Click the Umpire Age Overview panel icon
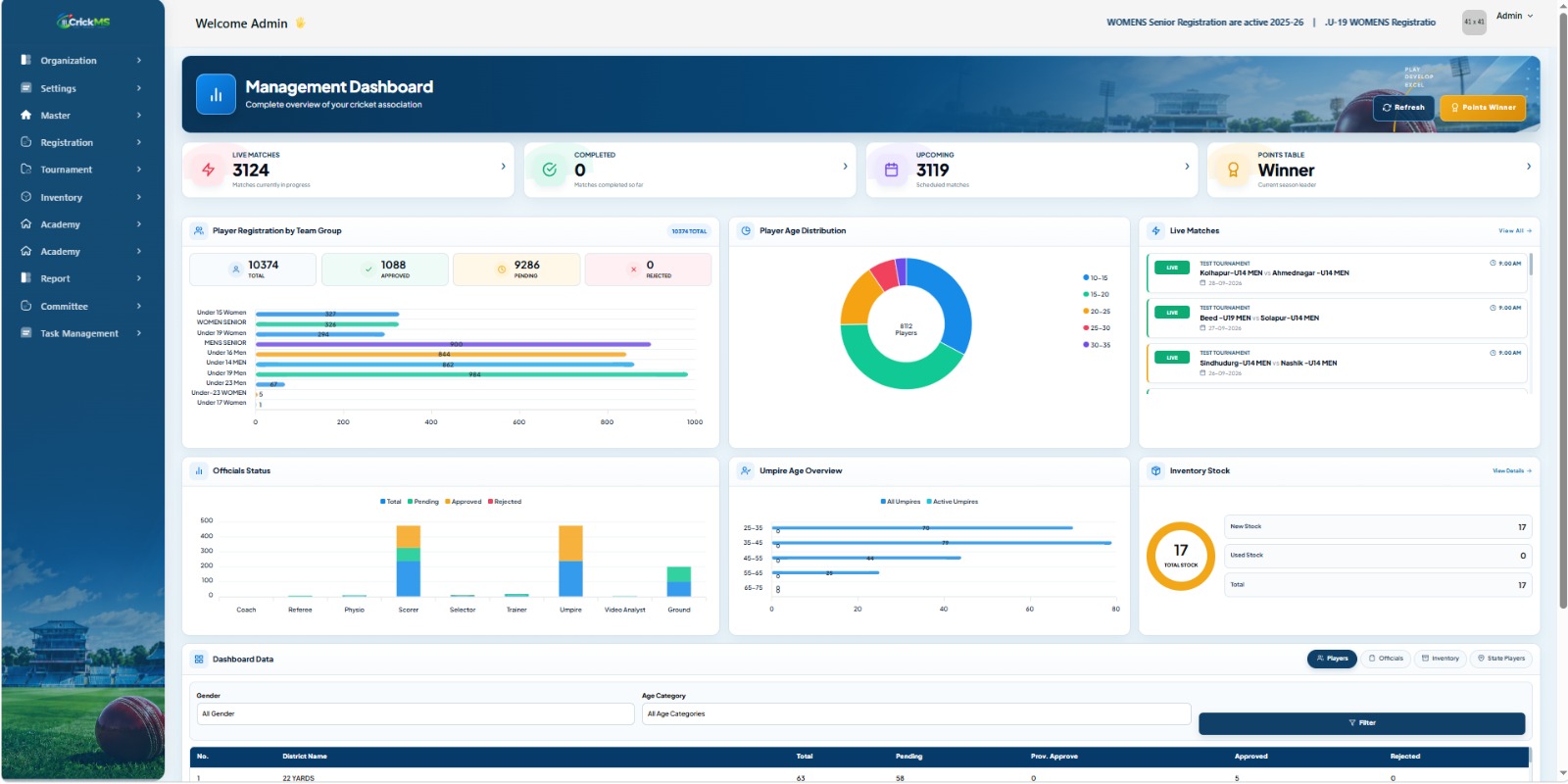The image size is (1568, 784). 746,471
